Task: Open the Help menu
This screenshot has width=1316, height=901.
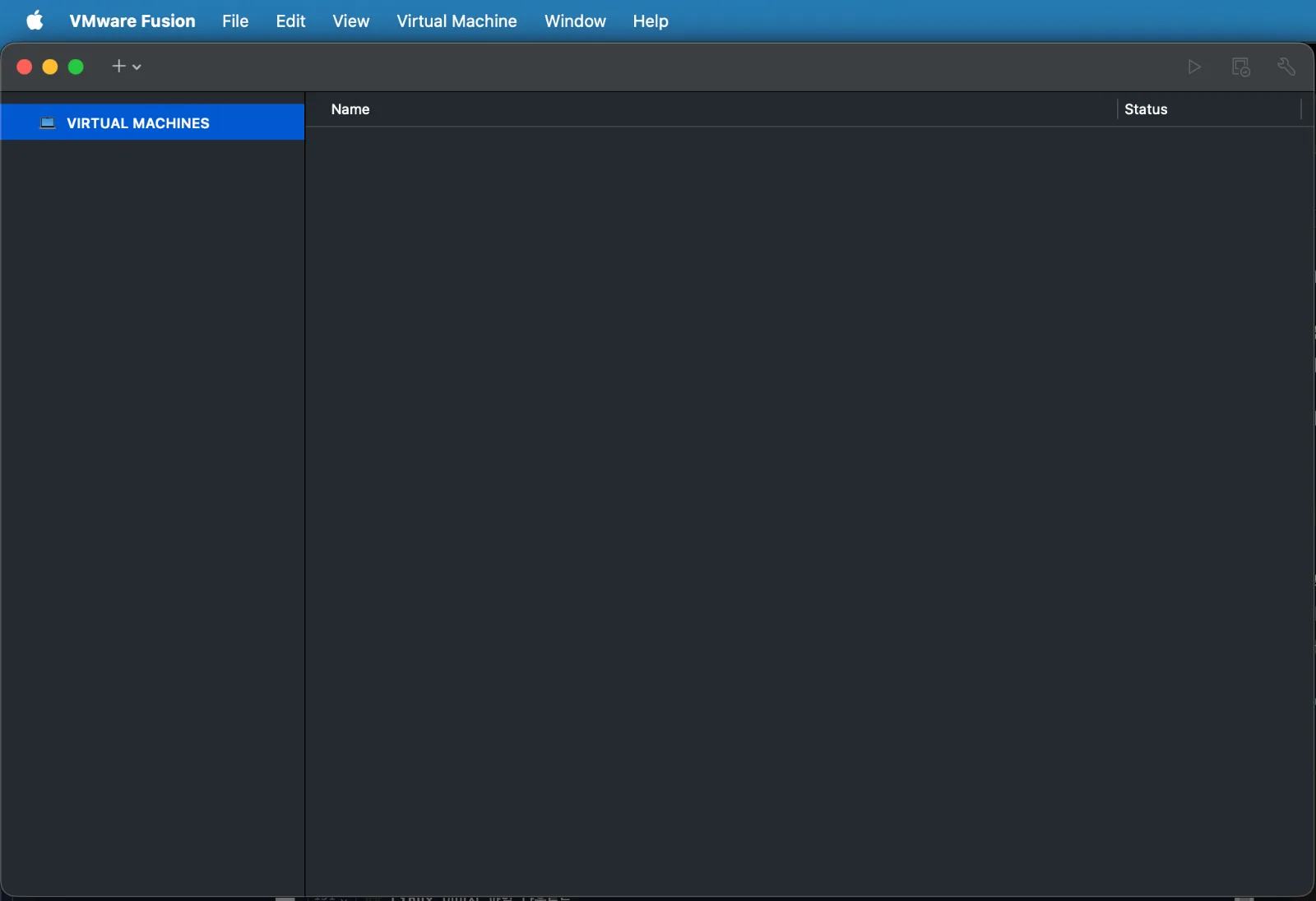Action: tap(651, 21)
